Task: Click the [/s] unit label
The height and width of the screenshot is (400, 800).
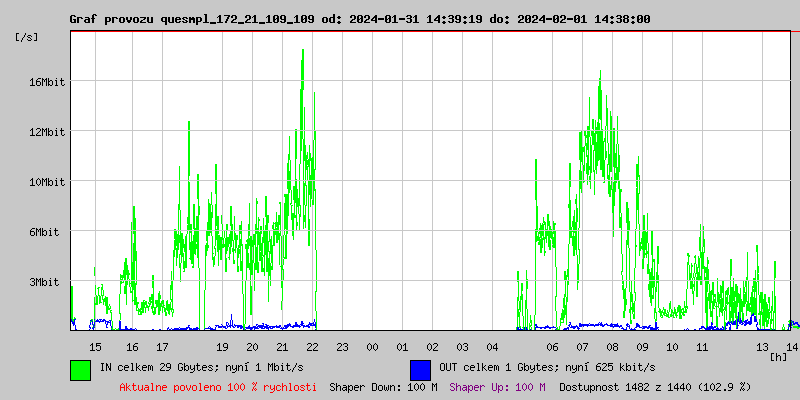Action: [x=27, y=37]
